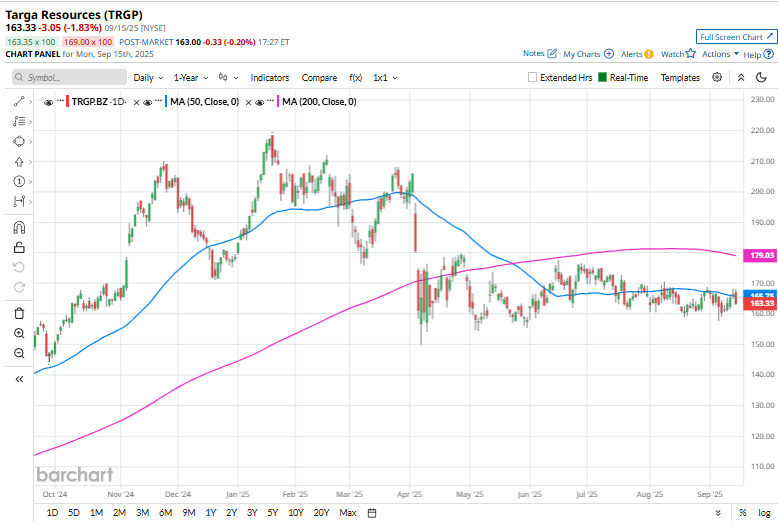The image size is (778, 526).
Task: Toggle the log scale option
Action: point(764,513)
